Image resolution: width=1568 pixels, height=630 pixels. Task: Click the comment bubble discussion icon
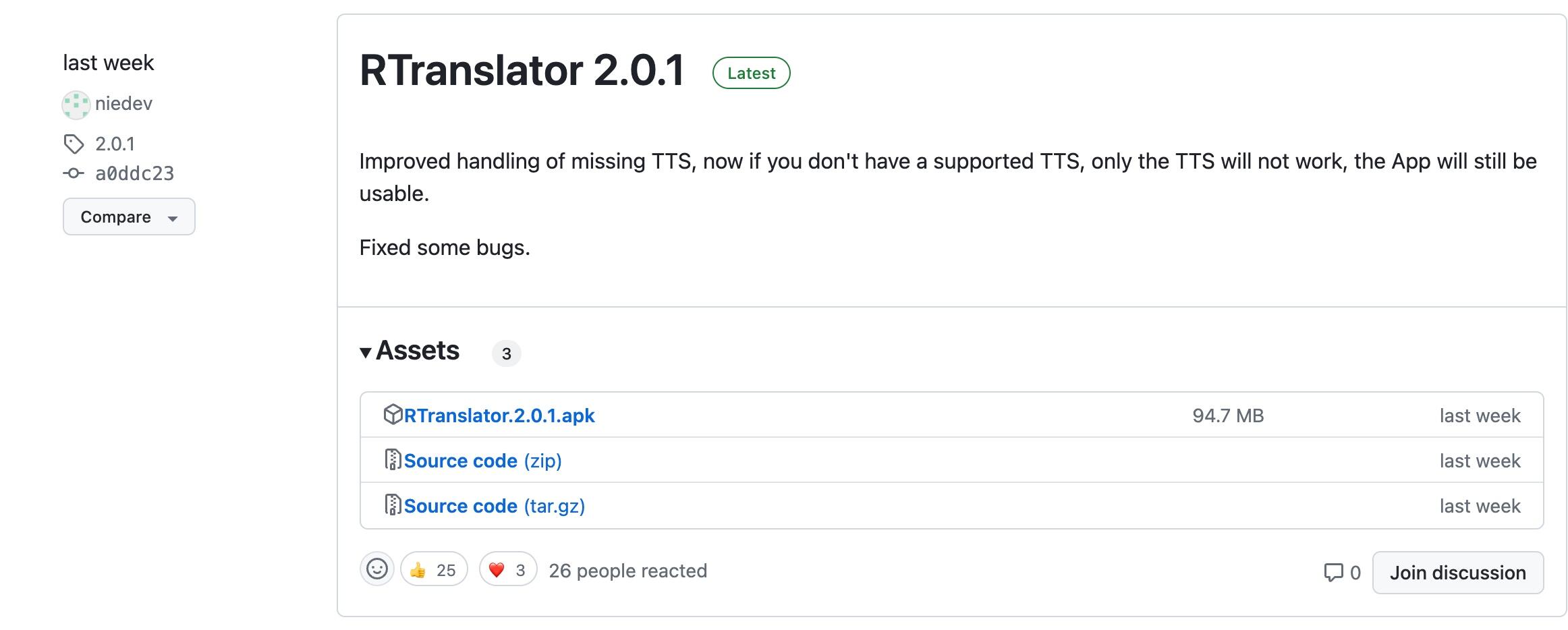tap(1333, 573)
